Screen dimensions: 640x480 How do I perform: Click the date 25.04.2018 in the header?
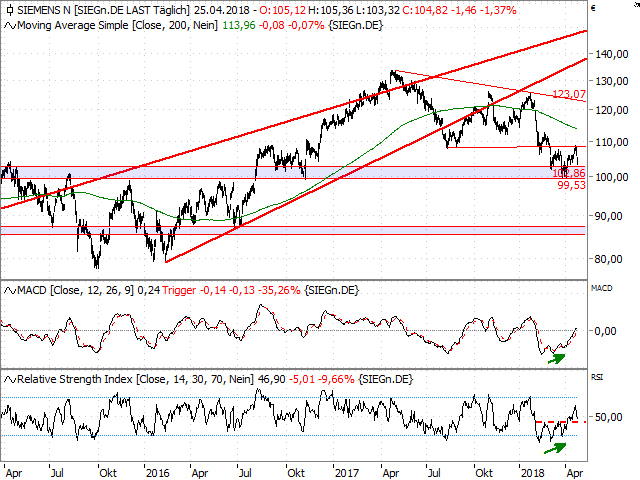221,10
